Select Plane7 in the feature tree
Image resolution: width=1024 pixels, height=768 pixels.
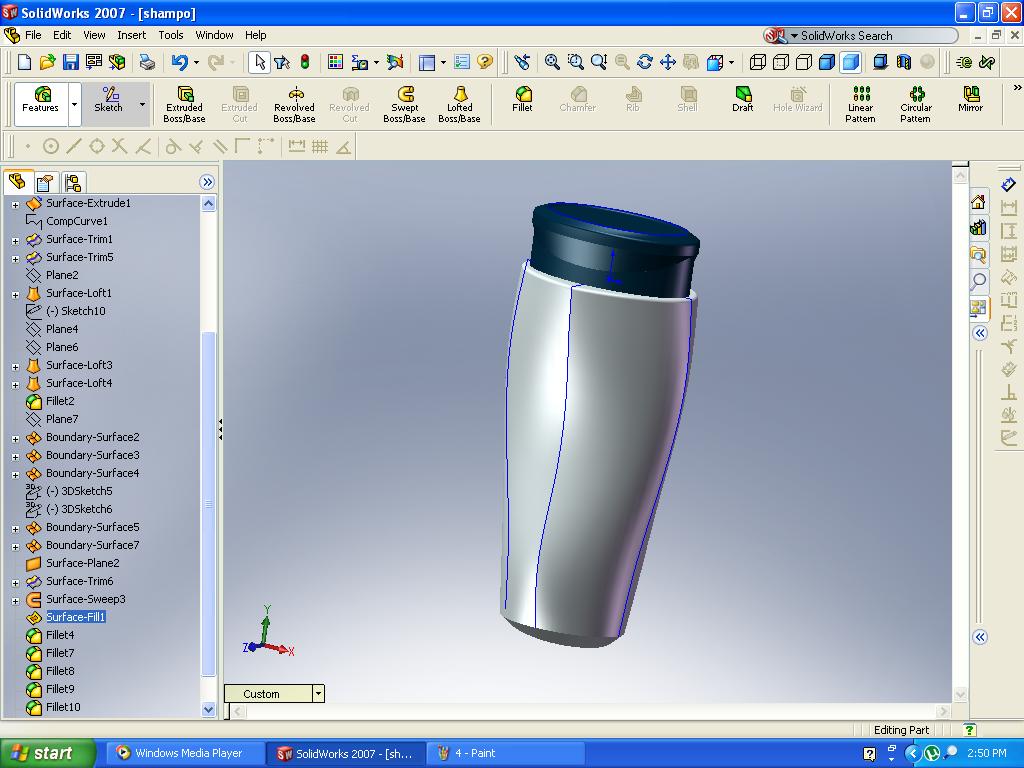62,419
